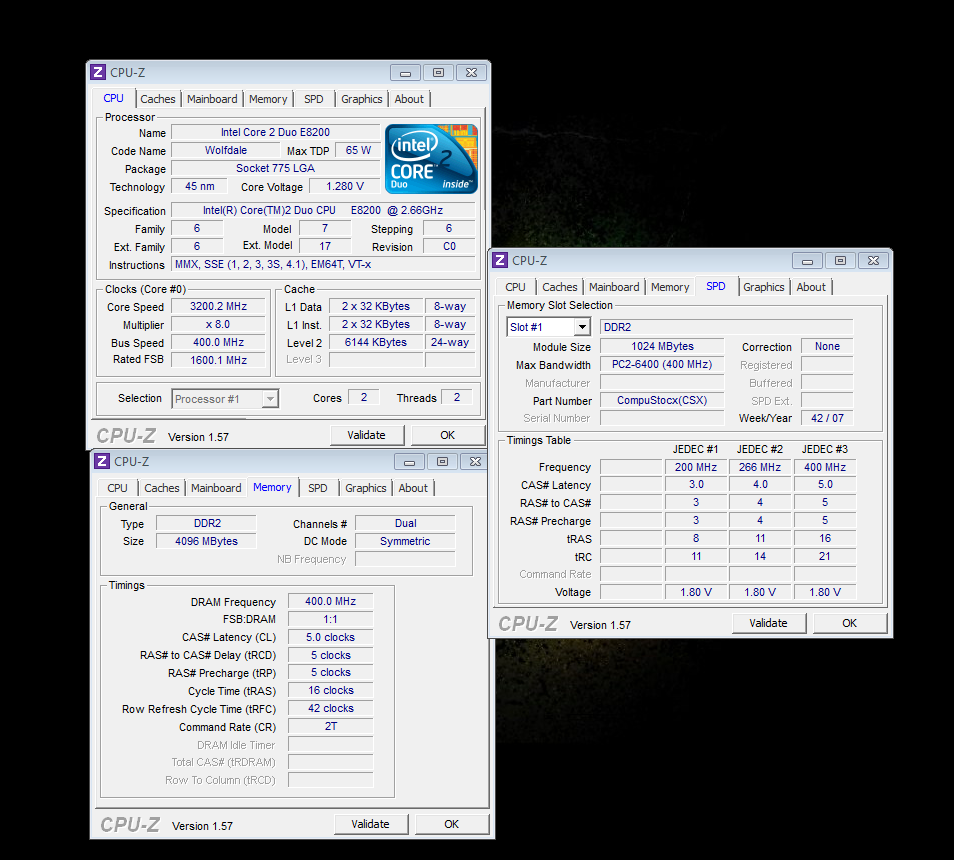Screen dimensions: 954x860
Task: Click the 6144 KBytes Level 2 cache value
Action: click(x=376, y=342)
